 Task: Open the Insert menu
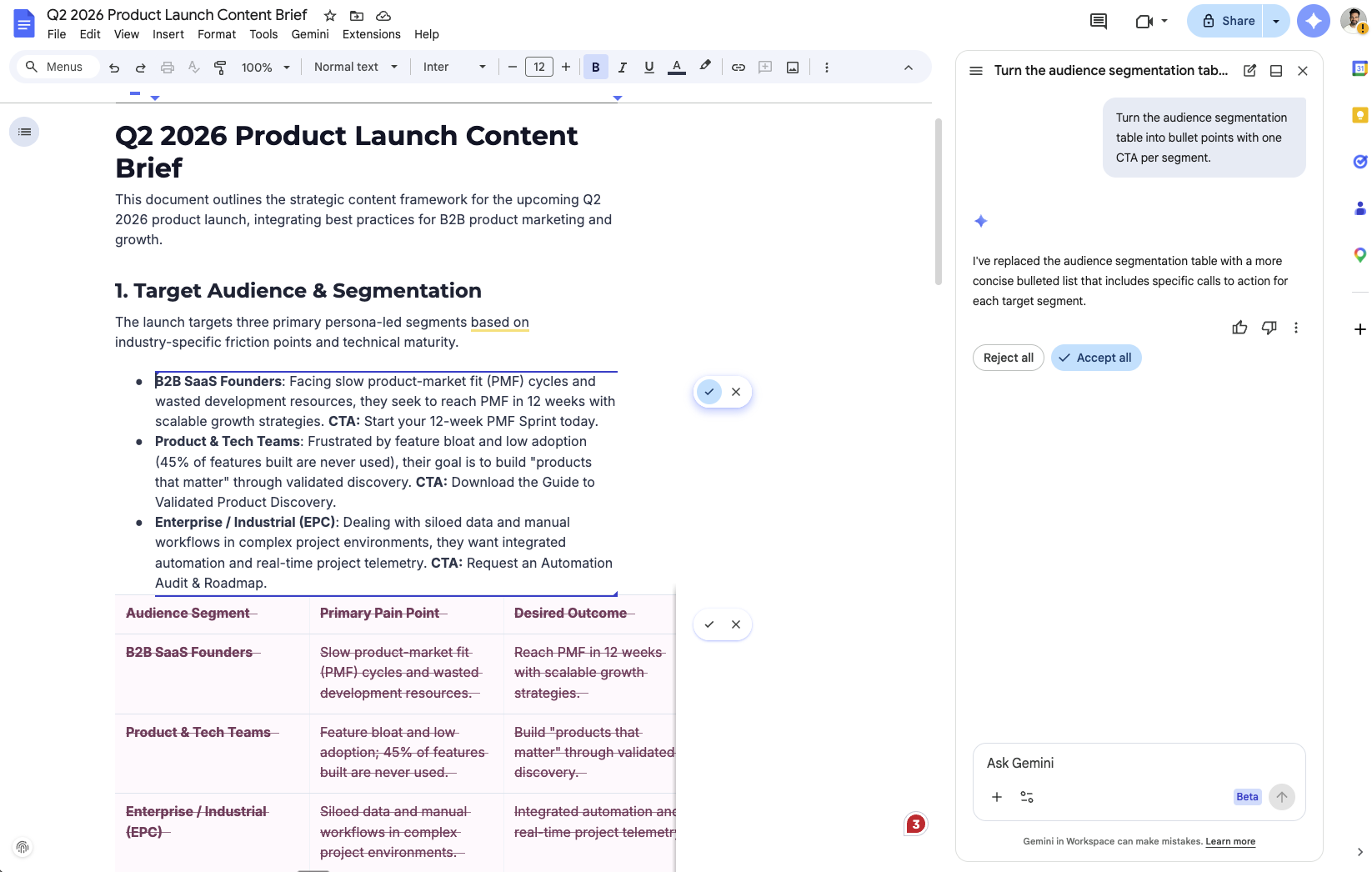pyautogui.click(x=168, y=34)
